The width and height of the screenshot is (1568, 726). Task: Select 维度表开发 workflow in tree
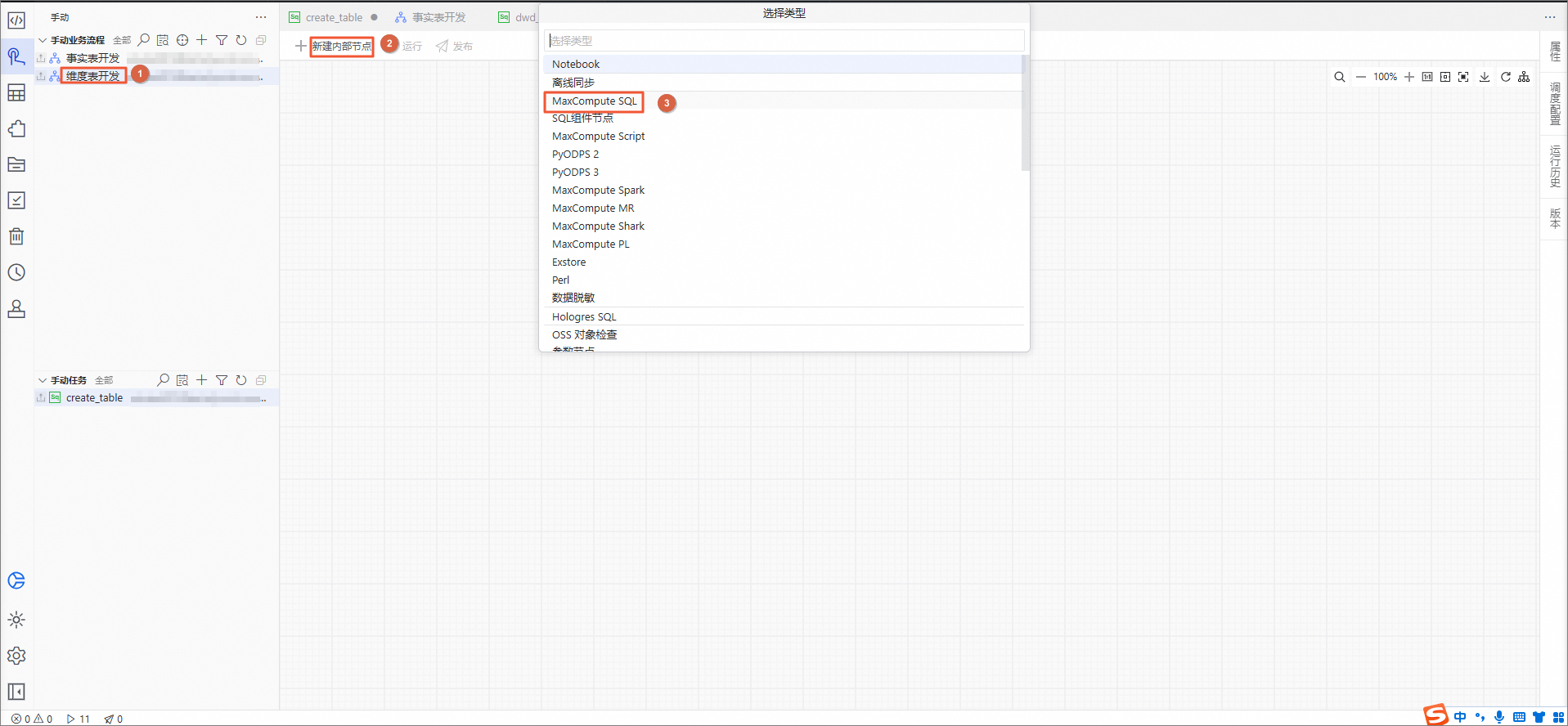click(x=92, y=76)
